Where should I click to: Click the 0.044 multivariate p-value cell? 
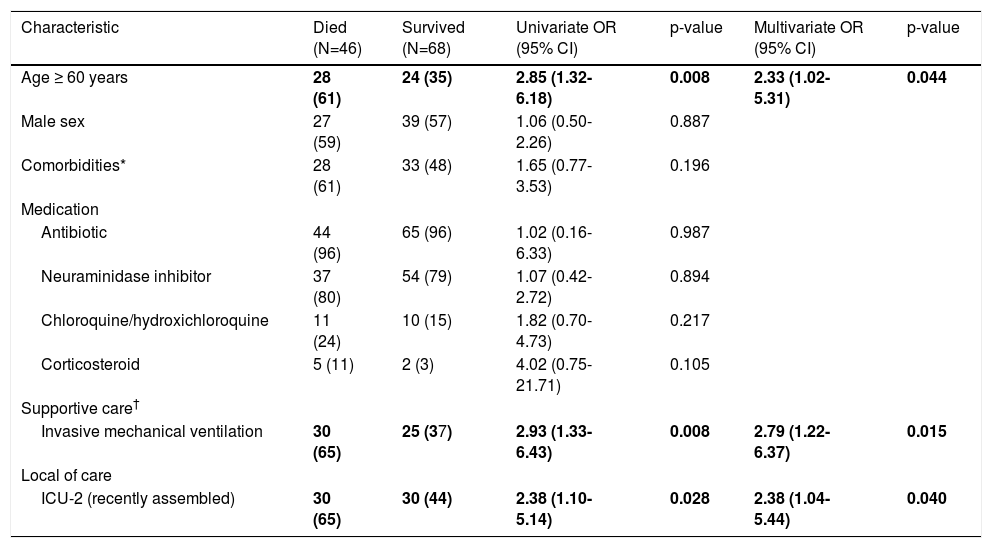(925, 76)
